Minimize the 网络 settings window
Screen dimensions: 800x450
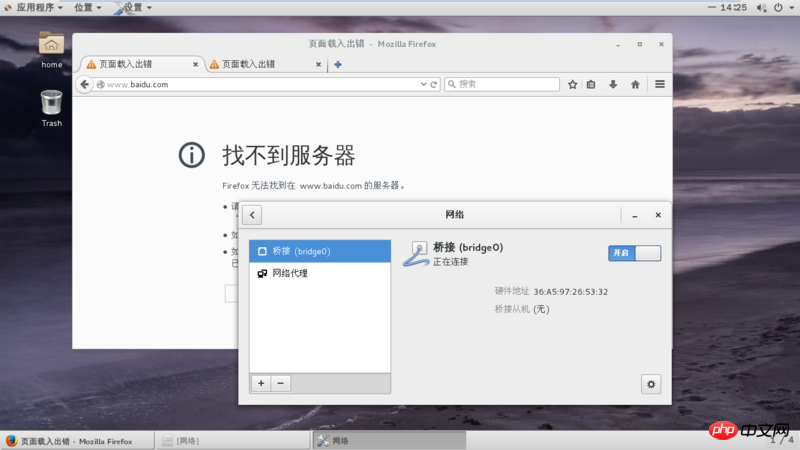(x=635, y=215)
